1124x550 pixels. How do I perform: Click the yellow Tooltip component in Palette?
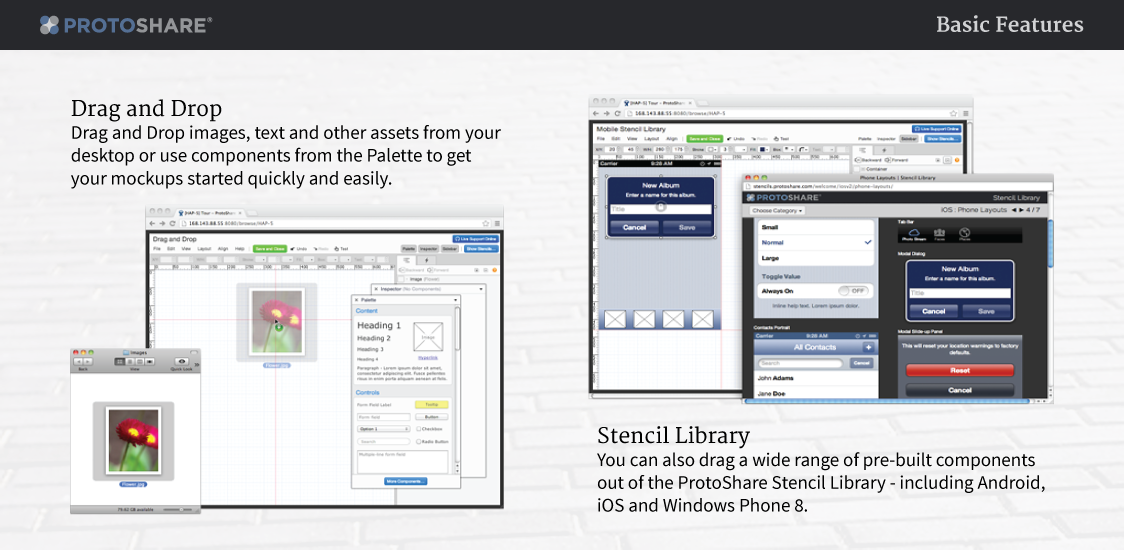pos(432,404)
